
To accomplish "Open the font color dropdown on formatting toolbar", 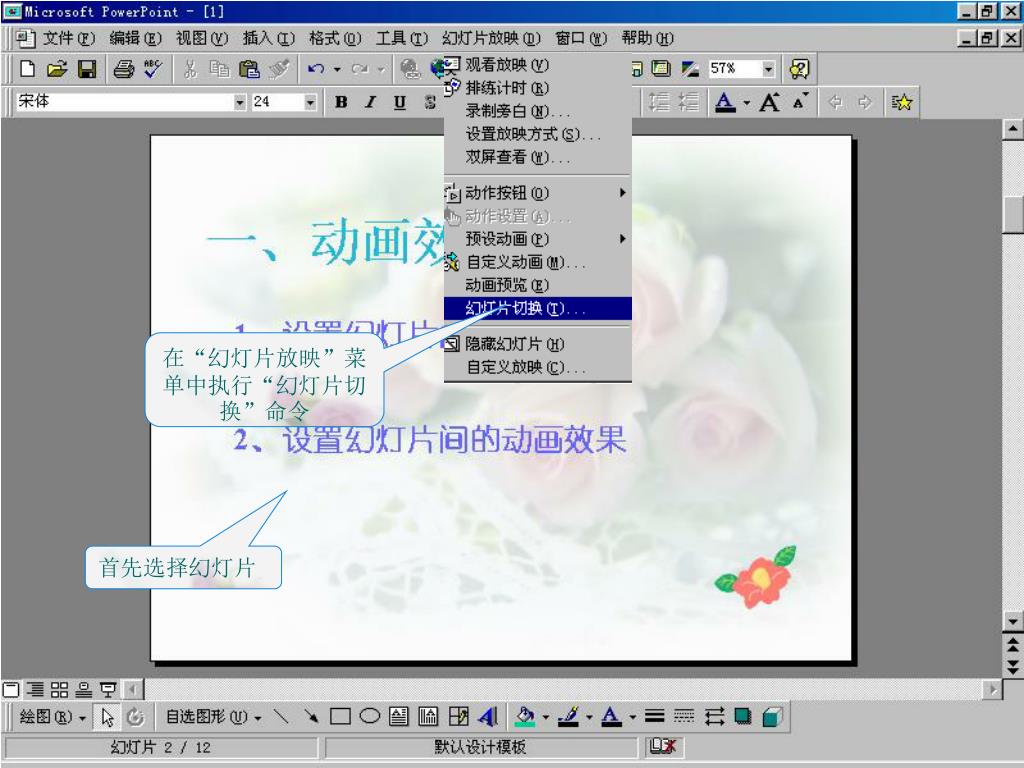I will (746, 103).
